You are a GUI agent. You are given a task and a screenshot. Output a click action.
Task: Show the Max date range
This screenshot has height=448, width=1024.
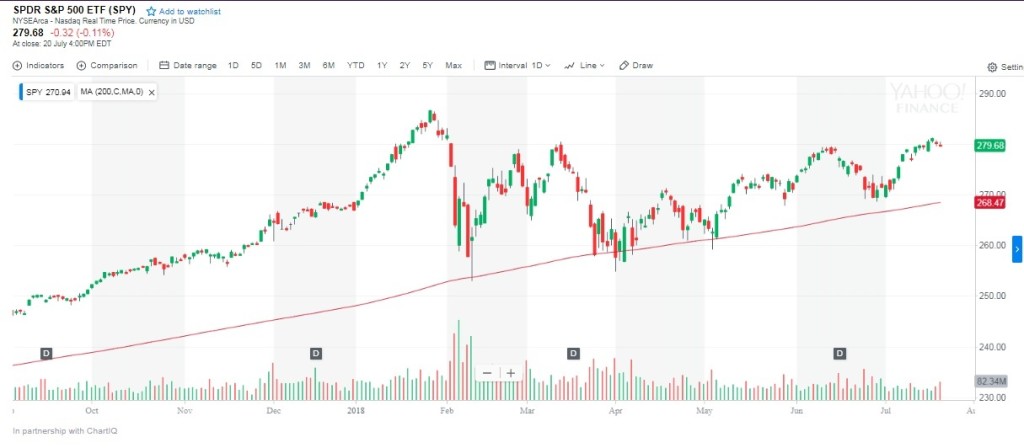(453, 66)
